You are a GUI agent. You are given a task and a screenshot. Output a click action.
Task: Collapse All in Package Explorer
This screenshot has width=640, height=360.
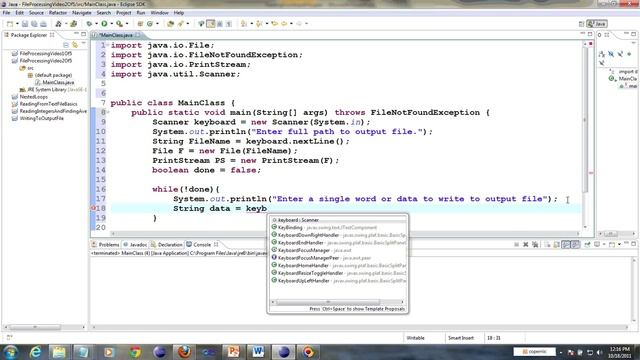[66, 44]
